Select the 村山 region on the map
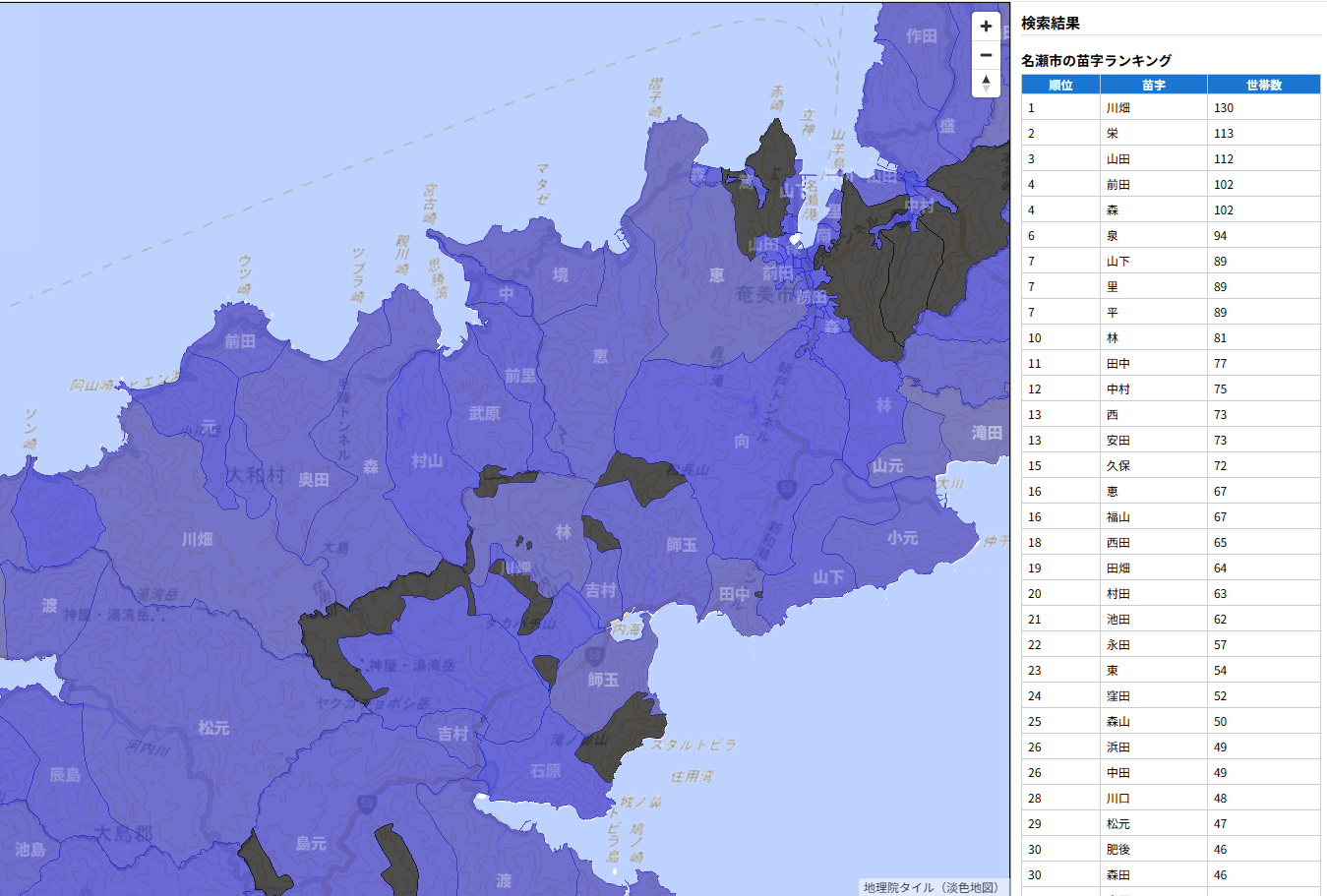The width and height of the screenshot is (1327, 896). [x=427, y=460]
